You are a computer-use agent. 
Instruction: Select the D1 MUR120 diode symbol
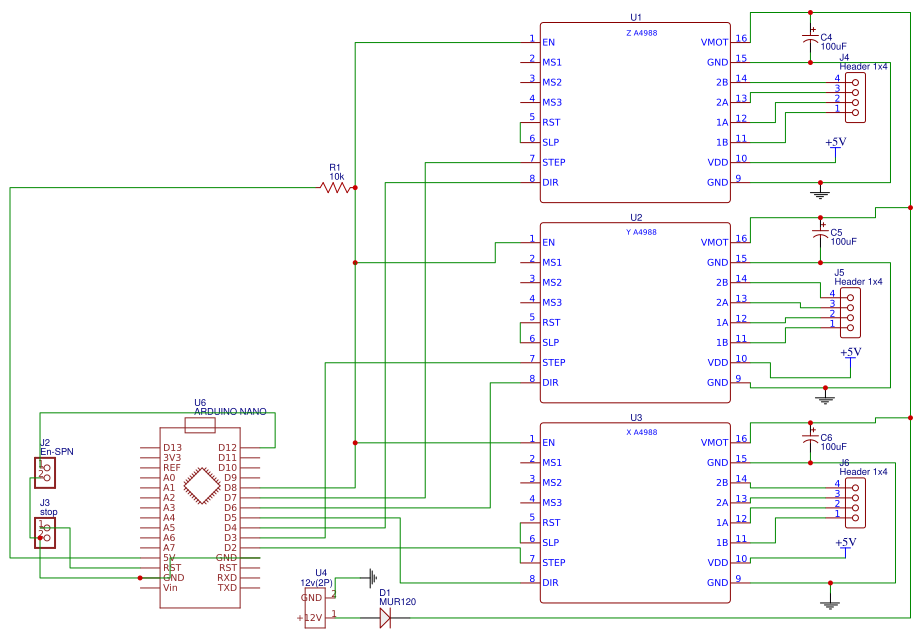tap(384, 620)
